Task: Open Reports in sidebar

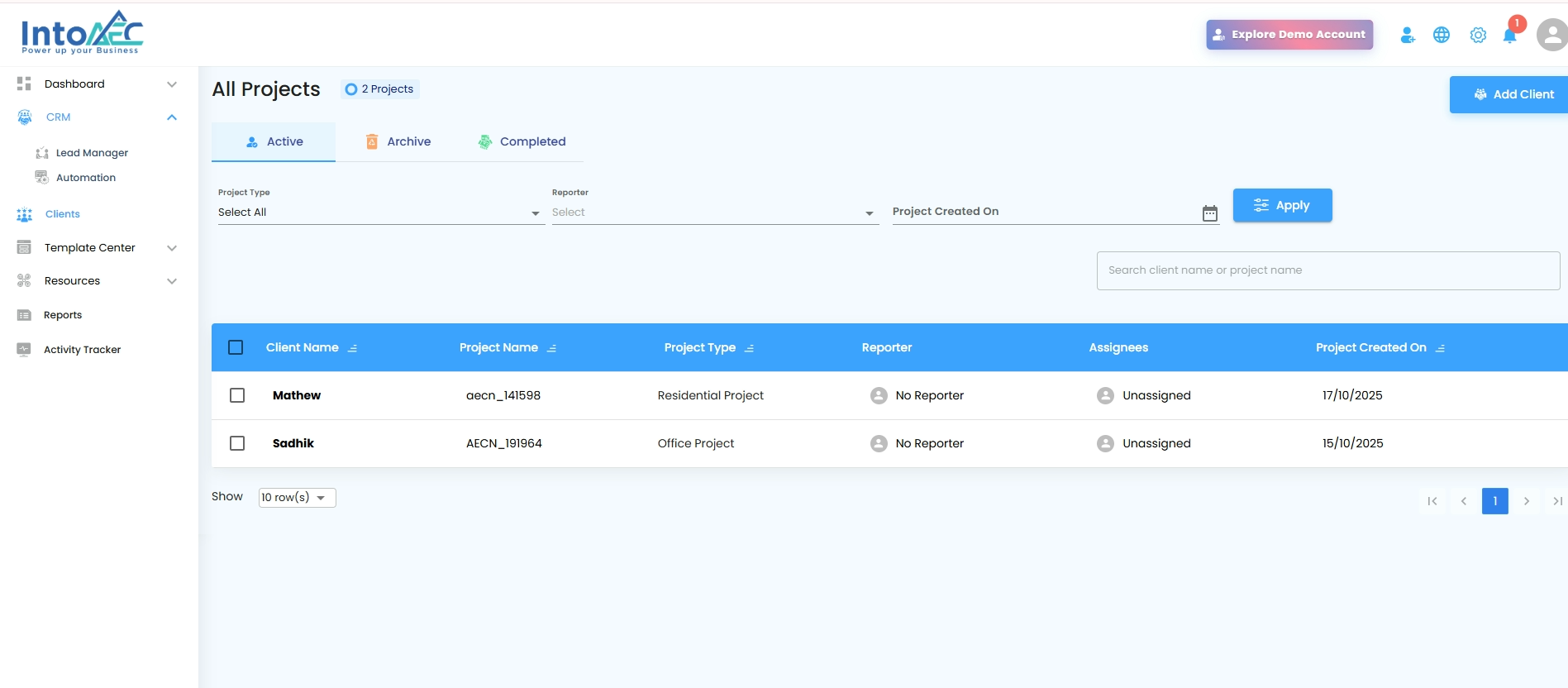Action: [x=63, y=315]
